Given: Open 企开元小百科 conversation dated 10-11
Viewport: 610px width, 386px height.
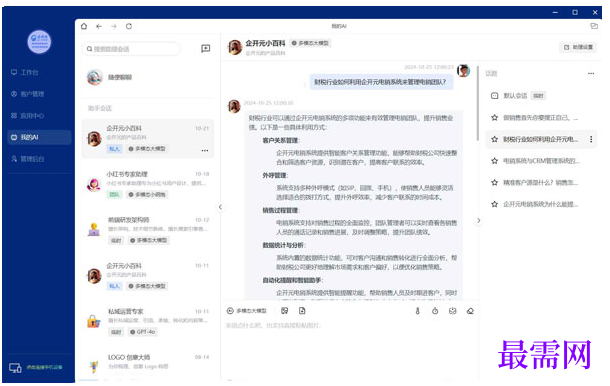Looking at the screenshot, I should 148,276.
